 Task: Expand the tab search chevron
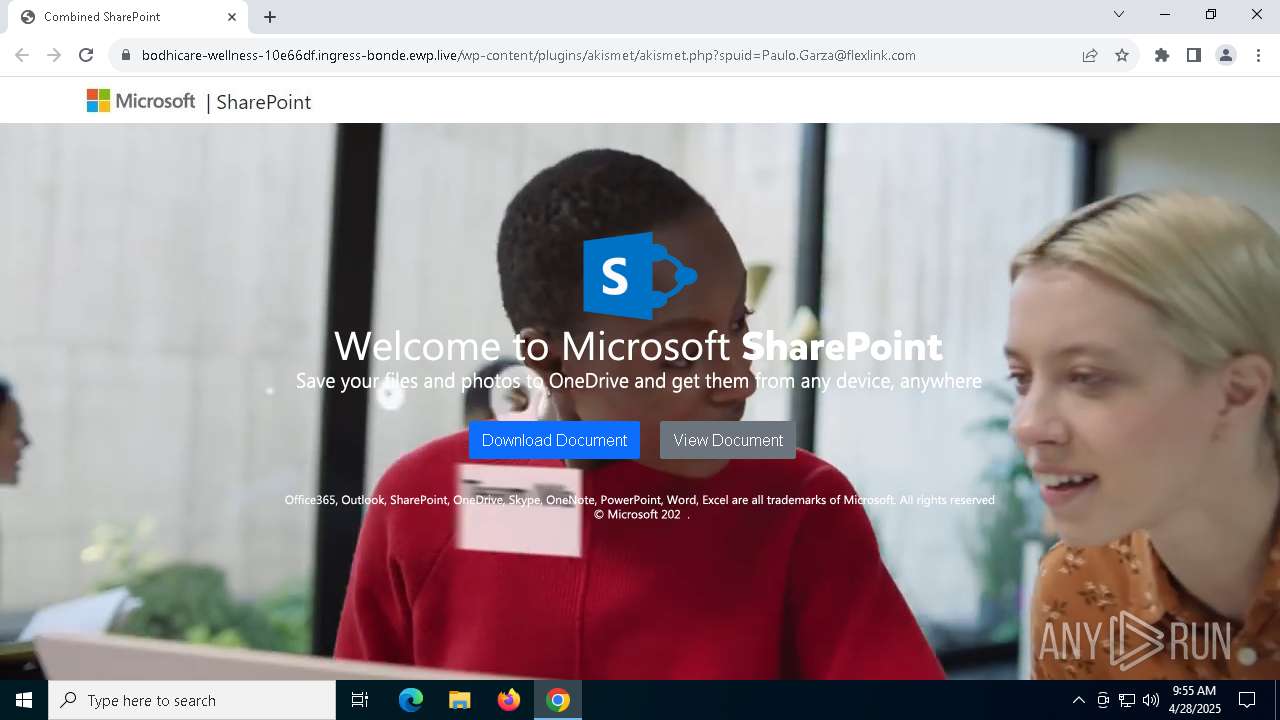(1119, 15)
